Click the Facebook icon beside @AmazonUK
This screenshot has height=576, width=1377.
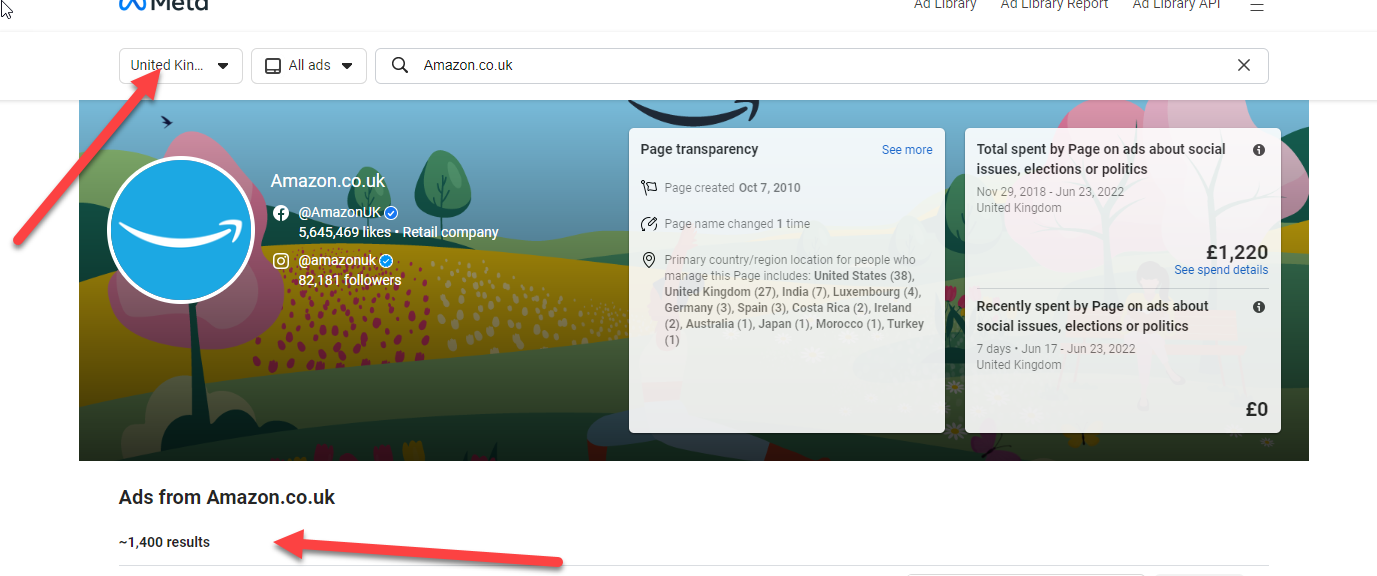click(x=281, y=213)
